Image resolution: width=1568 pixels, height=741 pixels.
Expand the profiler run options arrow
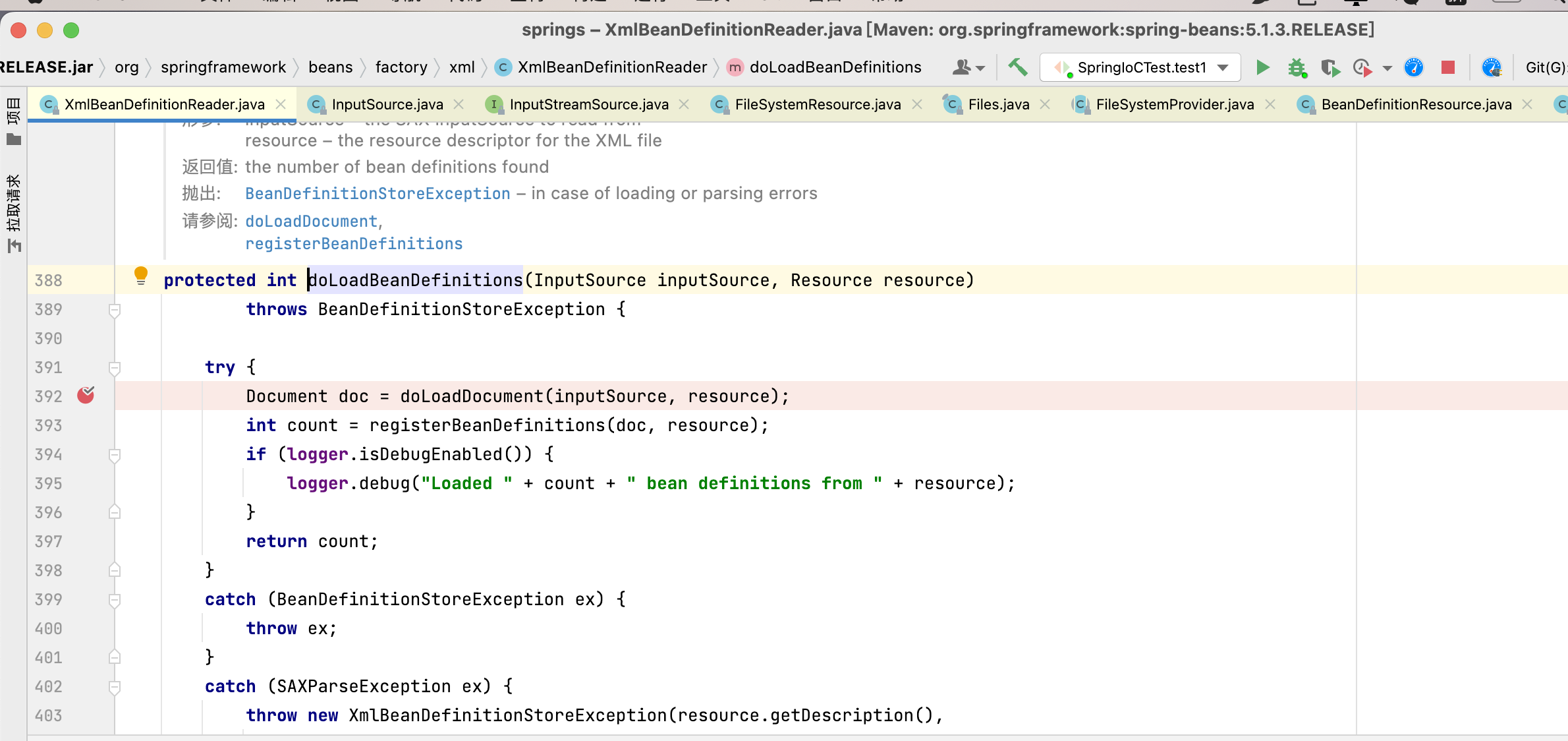[x=1387, y=68]
